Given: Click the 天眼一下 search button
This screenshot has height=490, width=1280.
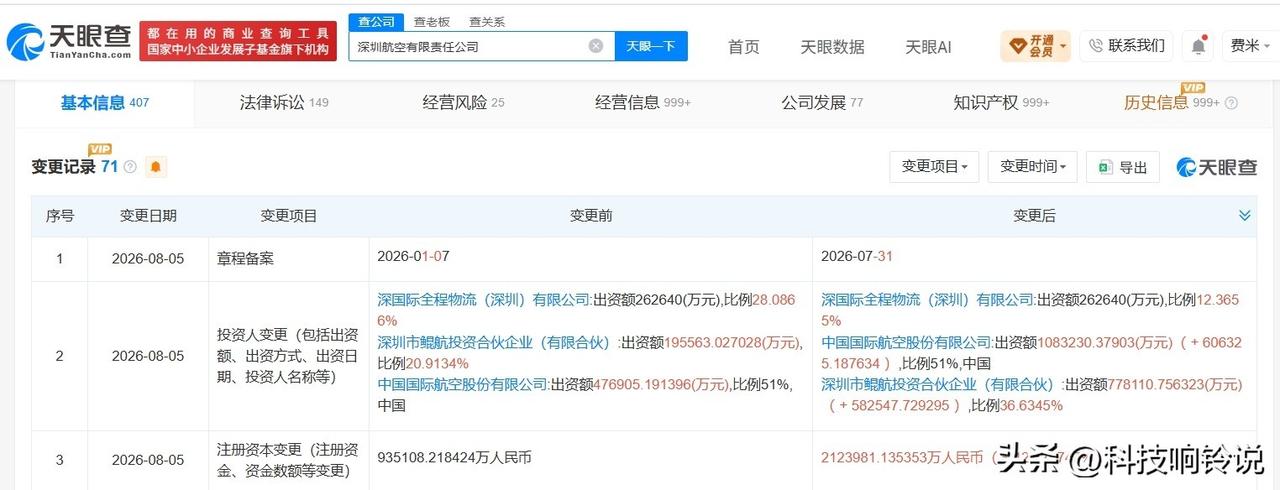Looking at the screenshot, I should 651,46.
